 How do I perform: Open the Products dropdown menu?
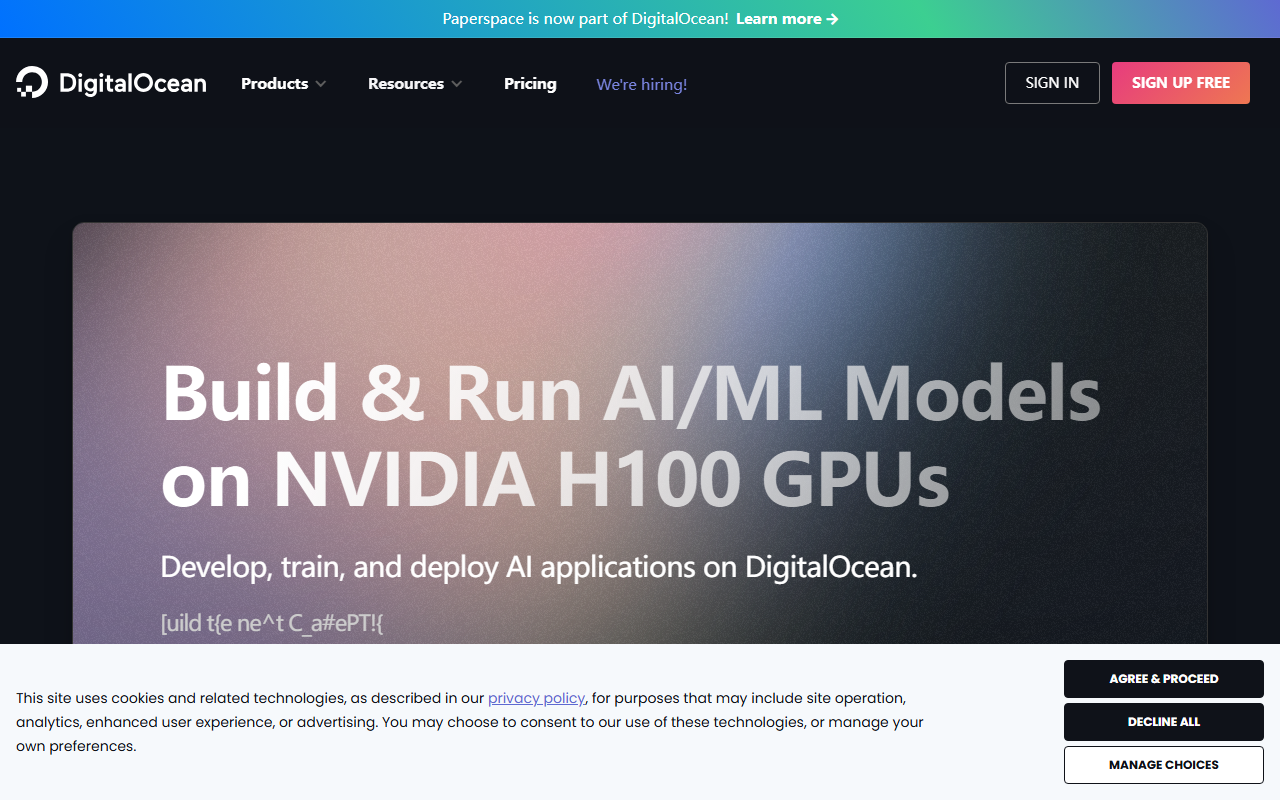[x=284, y=84]
